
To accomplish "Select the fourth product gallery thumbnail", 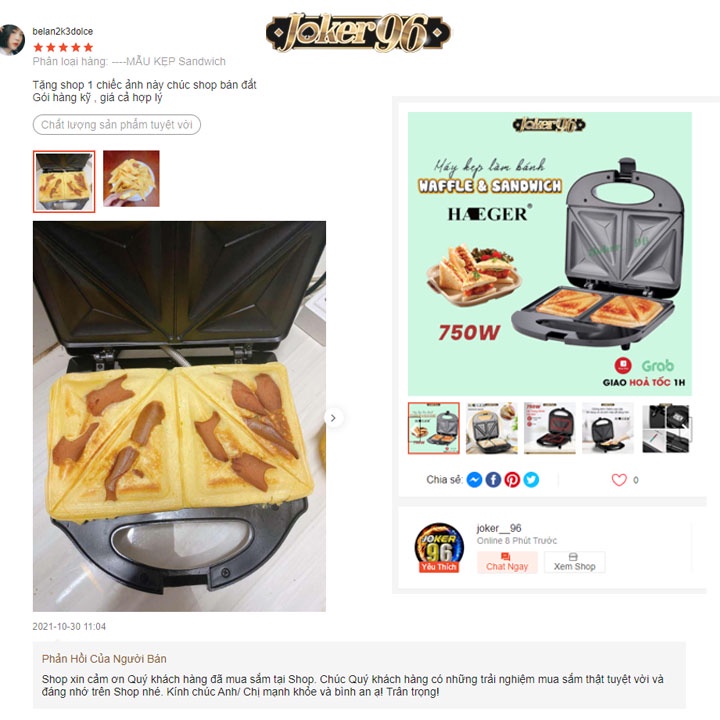I will tap(608, 428).
